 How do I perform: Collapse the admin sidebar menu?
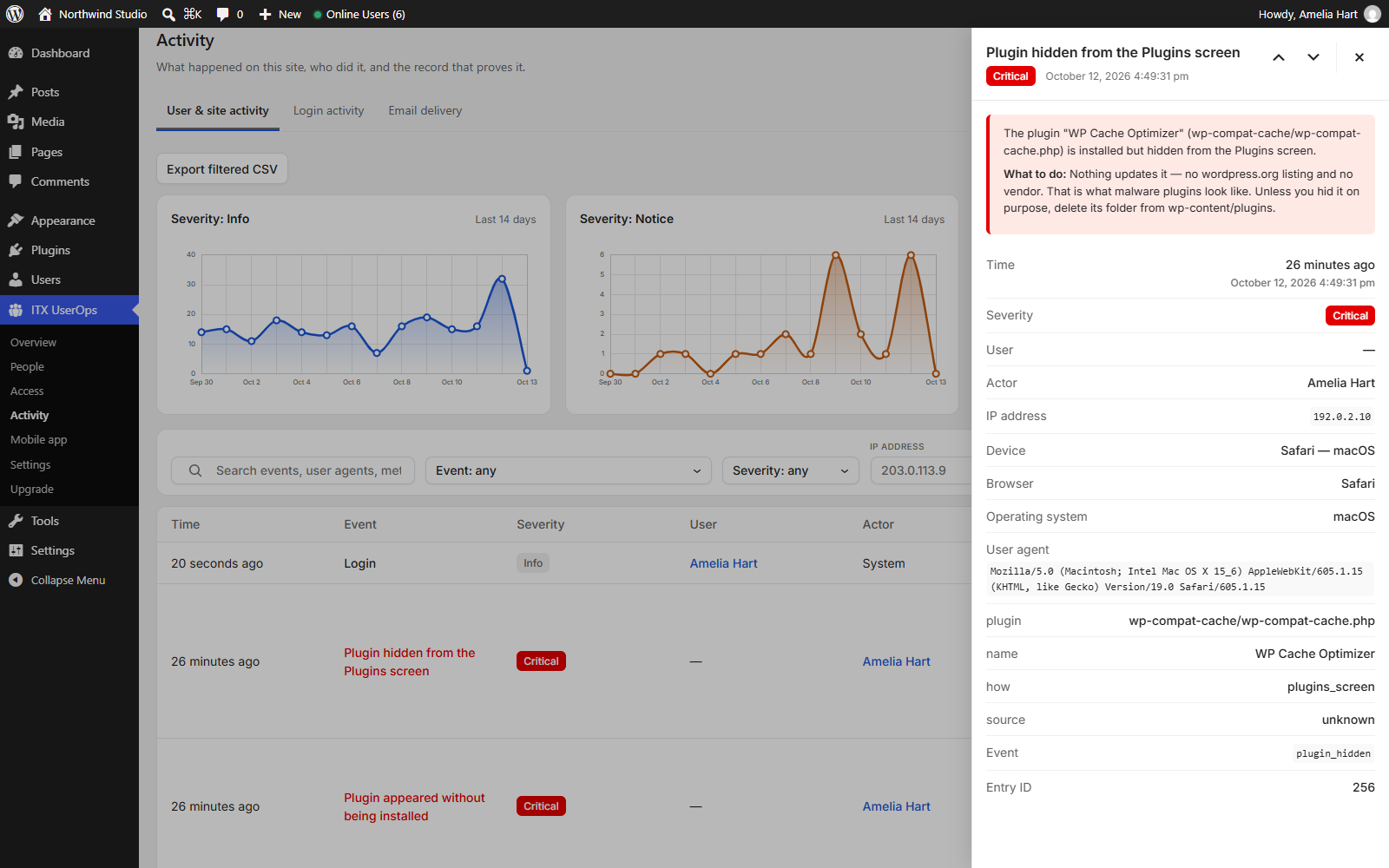pyautogui.click(x=69, y=580)
